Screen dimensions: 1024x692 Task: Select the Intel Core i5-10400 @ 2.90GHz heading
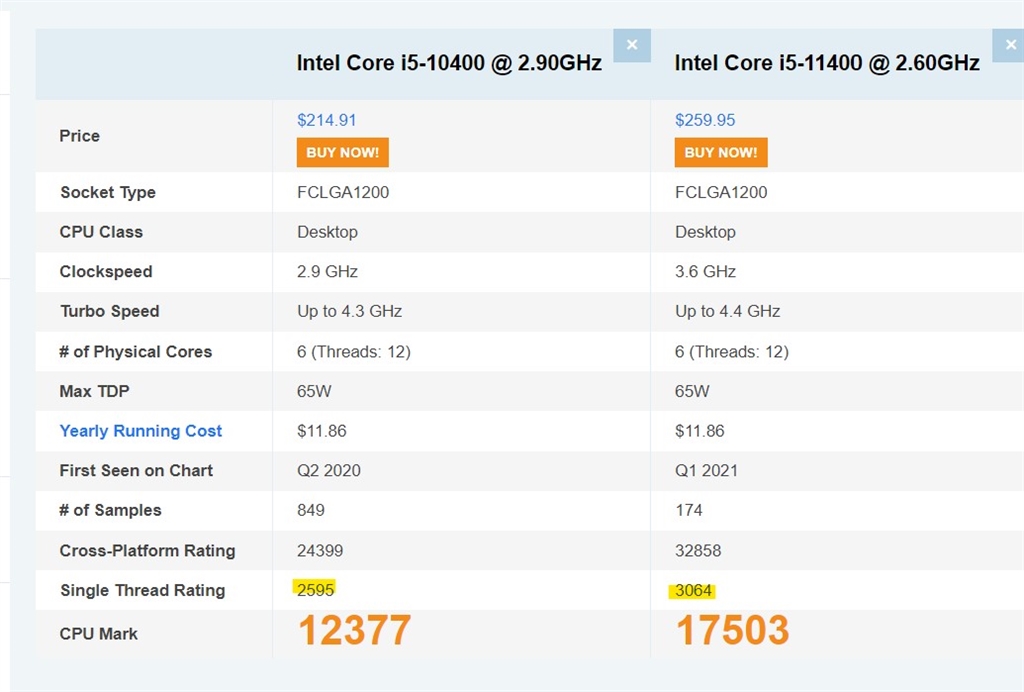449,63
